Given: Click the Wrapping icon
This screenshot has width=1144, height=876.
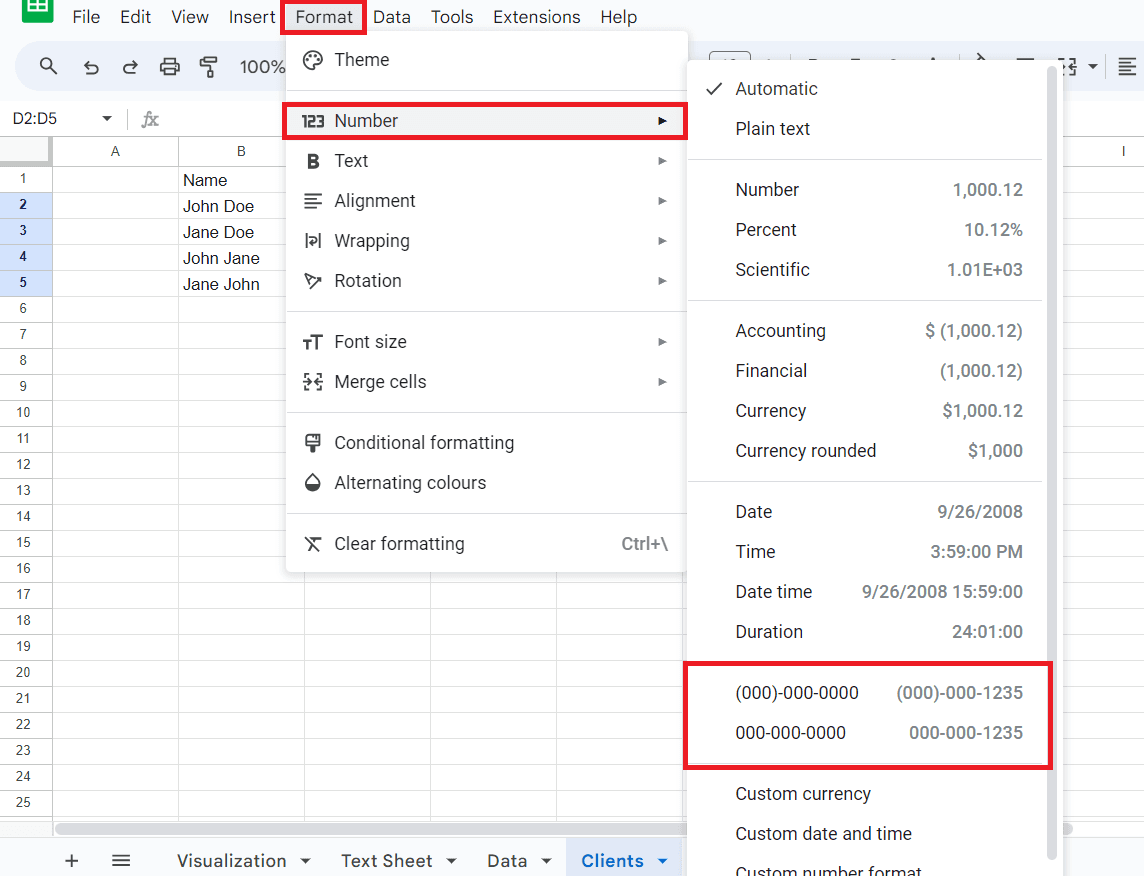Looking at the screenshot, I should click(312, 241).
